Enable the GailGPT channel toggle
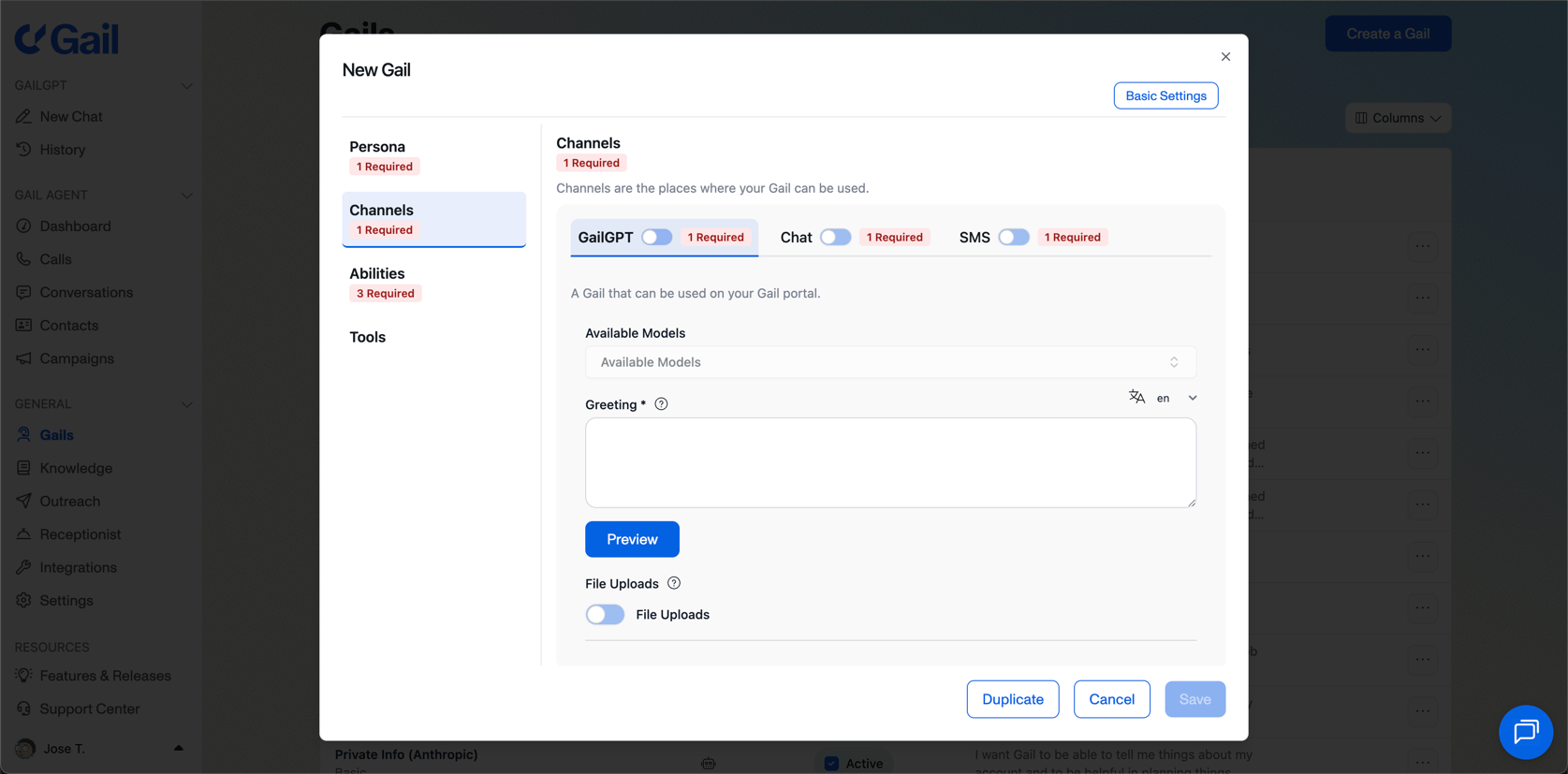Image resolution: width=1568 pixels, height=774 pixels. coord(657,237)
